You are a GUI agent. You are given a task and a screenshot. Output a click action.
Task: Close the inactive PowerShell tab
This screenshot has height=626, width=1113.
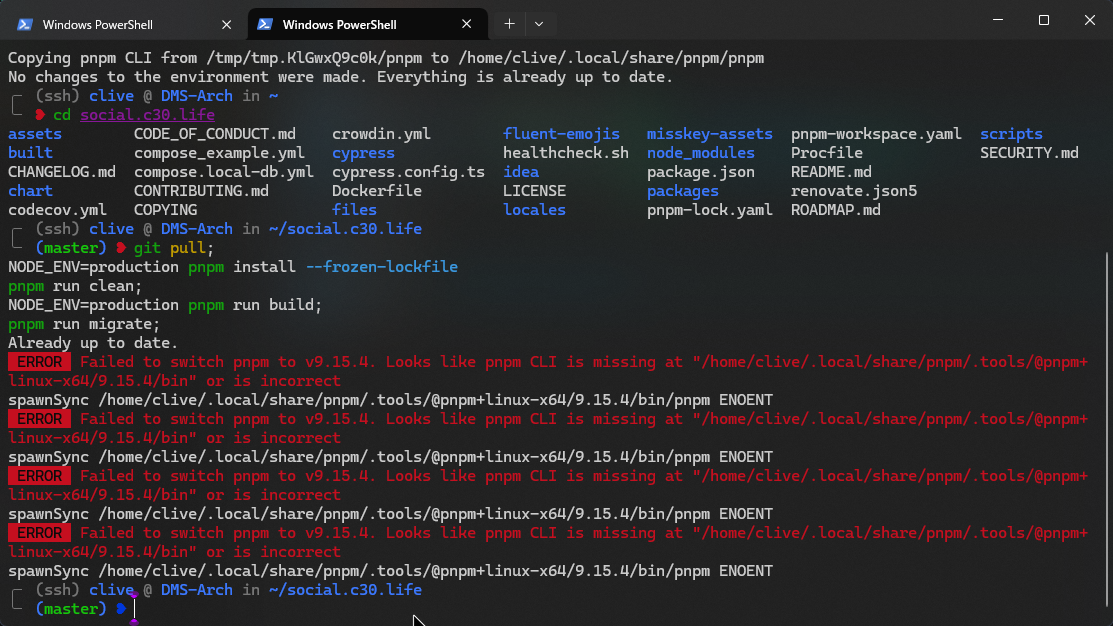click(228, 24)
